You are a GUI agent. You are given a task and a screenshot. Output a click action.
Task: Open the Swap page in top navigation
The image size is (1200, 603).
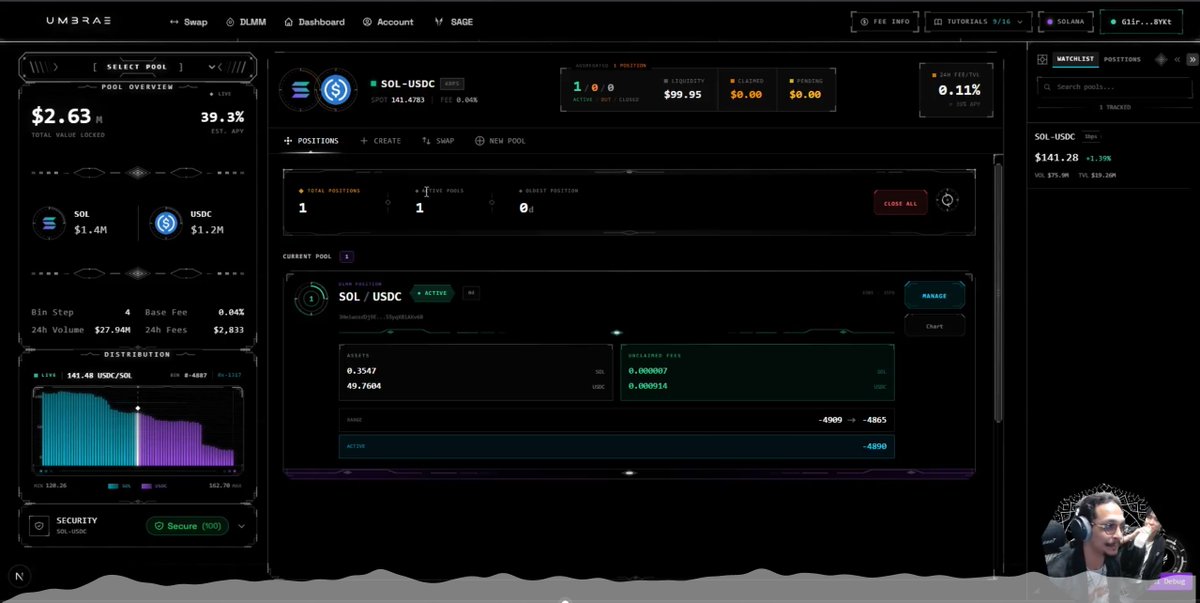[x=188, y=22]
